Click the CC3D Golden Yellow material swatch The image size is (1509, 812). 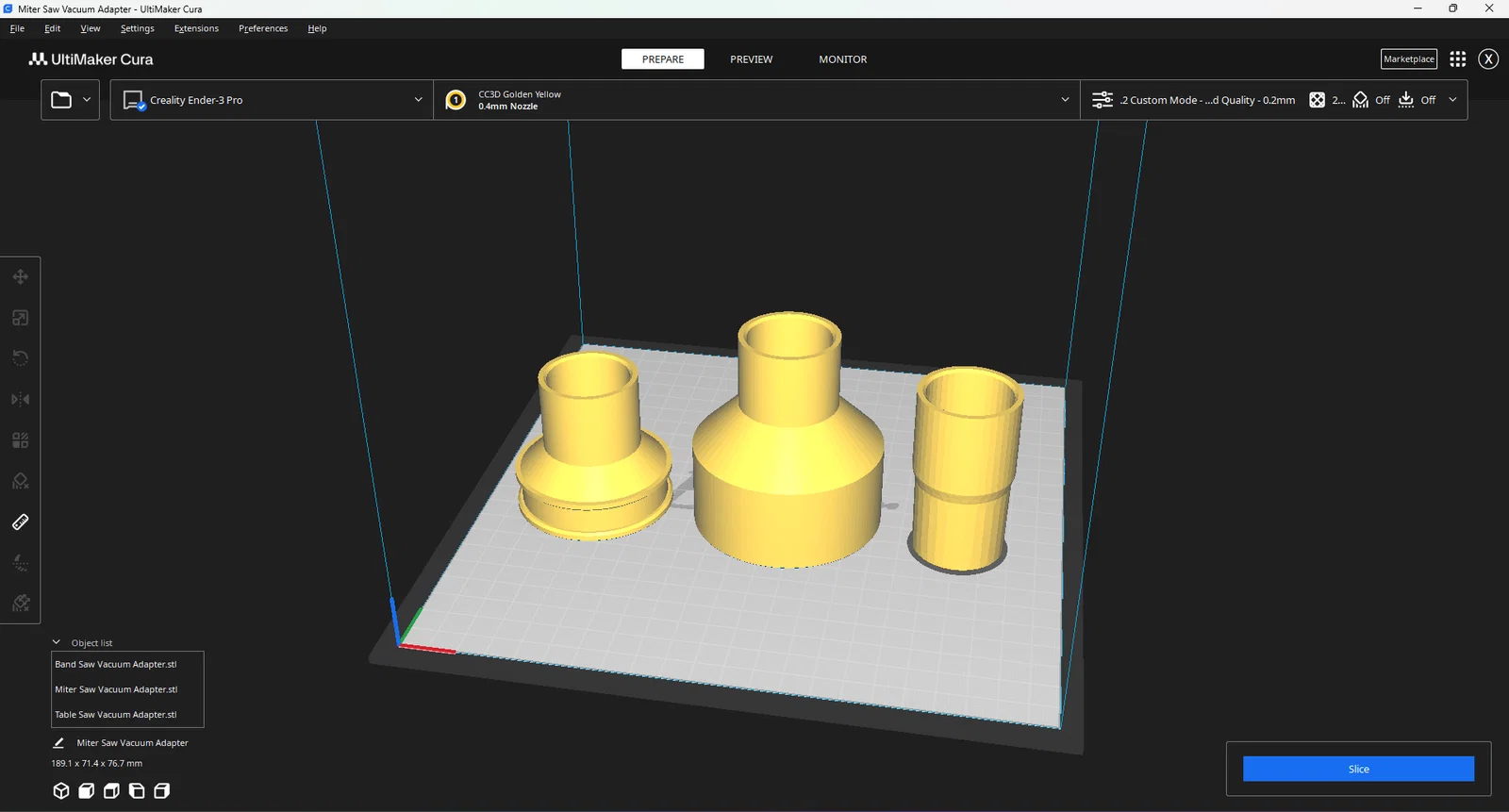tap(456, 100)
